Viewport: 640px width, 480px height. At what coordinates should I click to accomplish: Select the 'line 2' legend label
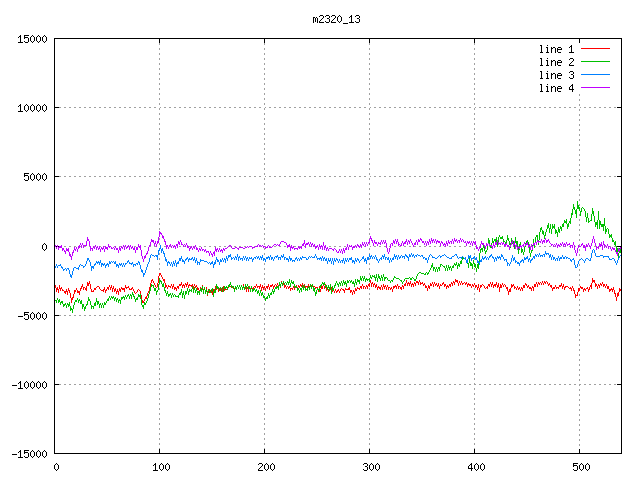point(556,62)
